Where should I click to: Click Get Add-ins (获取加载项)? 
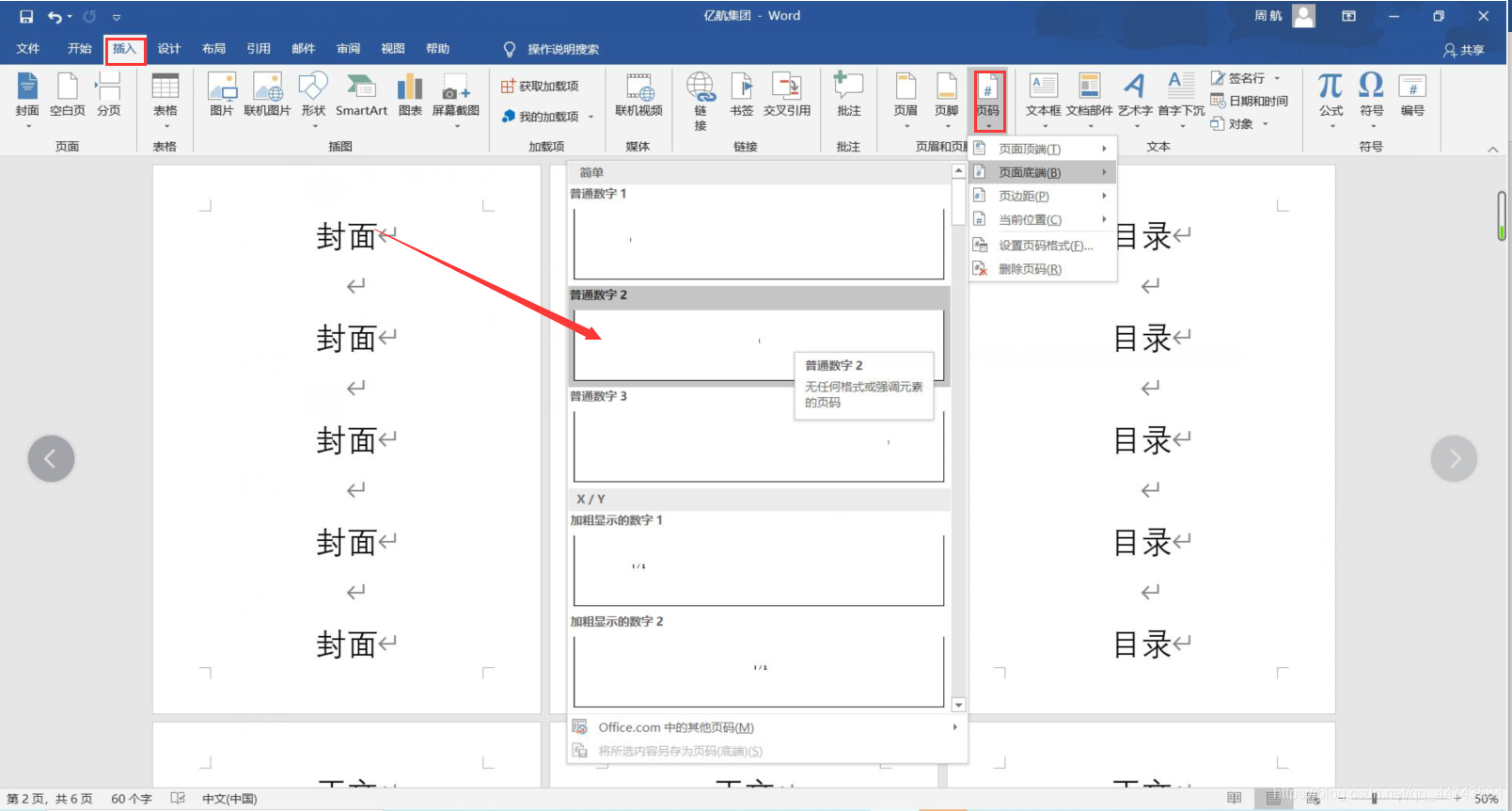(x=540, y=86)
